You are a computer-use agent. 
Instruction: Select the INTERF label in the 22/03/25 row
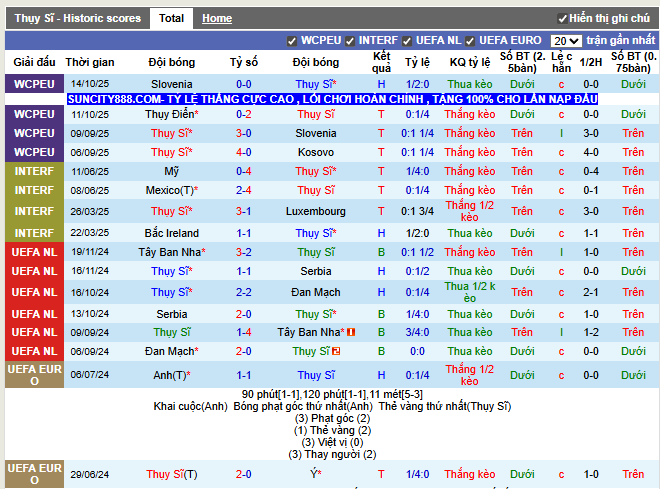(x=35, y=233)
